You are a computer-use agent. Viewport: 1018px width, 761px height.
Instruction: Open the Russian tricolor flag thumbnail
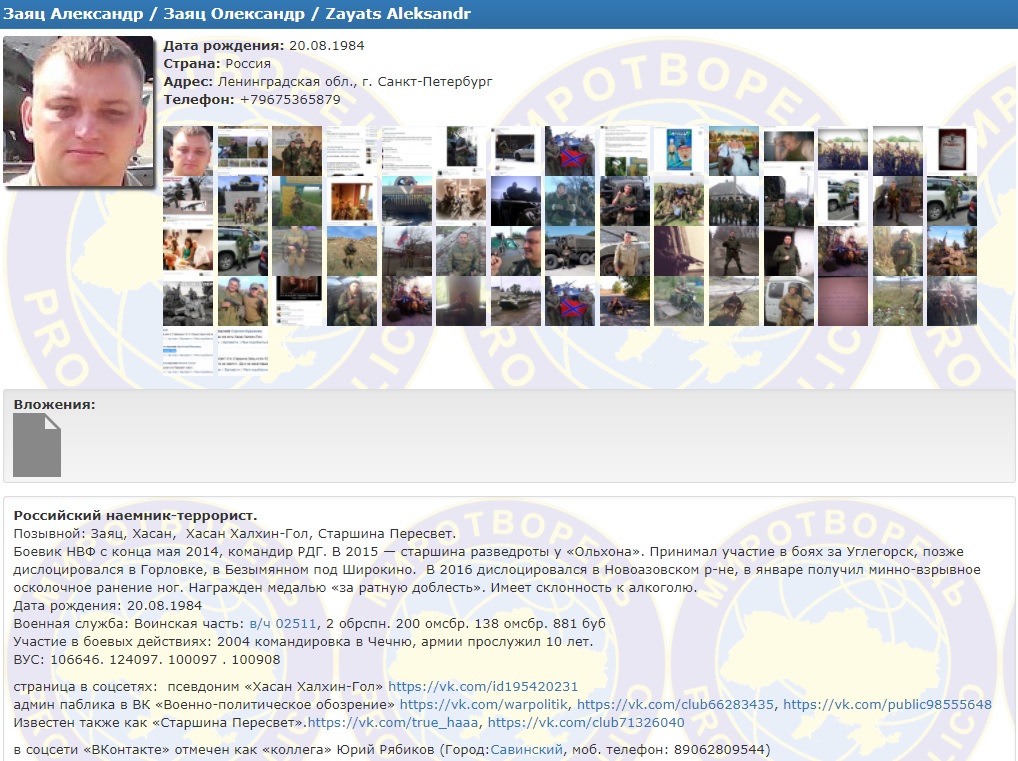pos(406,251)
